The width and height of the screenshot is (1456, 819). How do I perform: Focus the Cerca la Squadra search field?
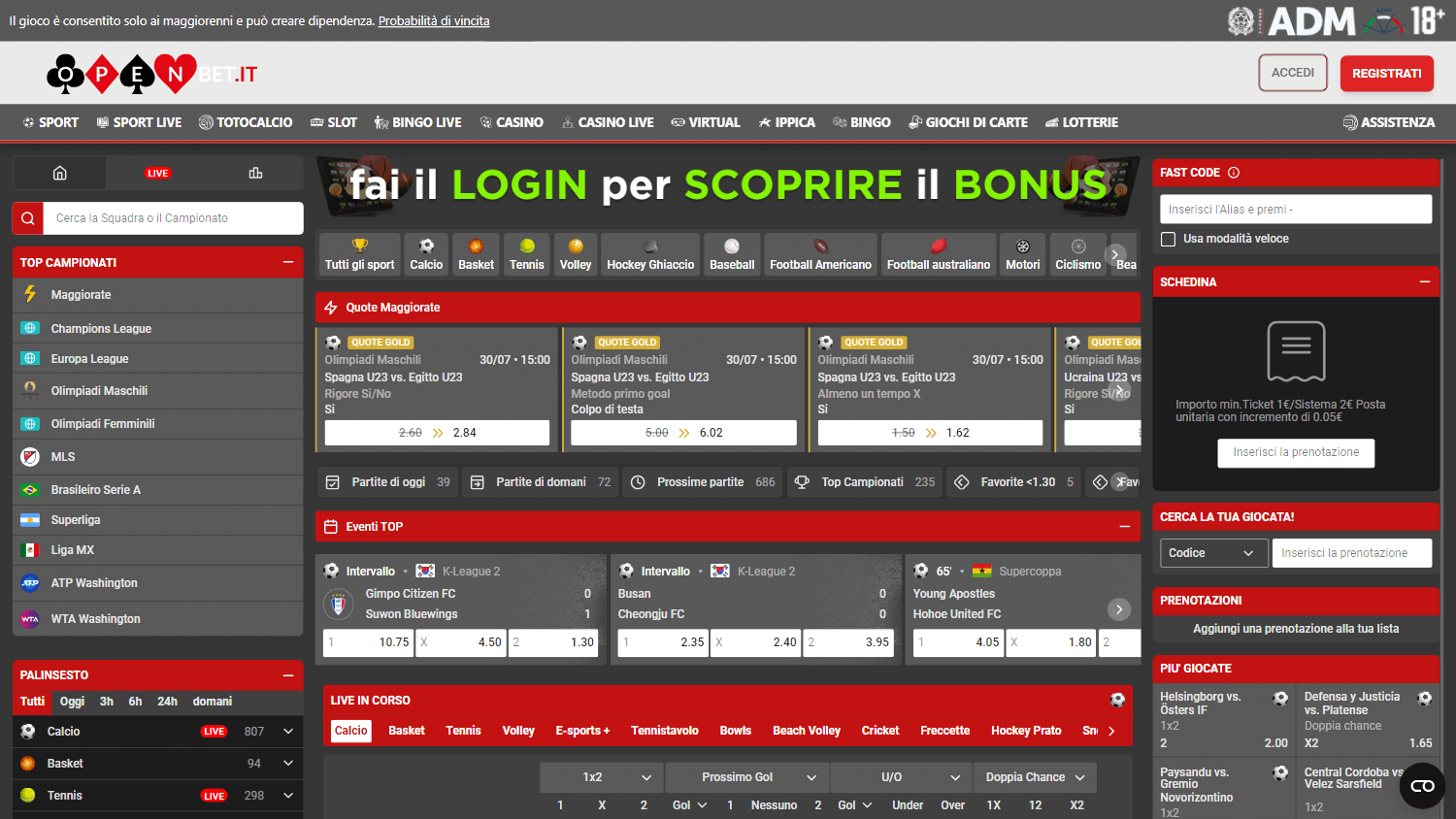173,218
